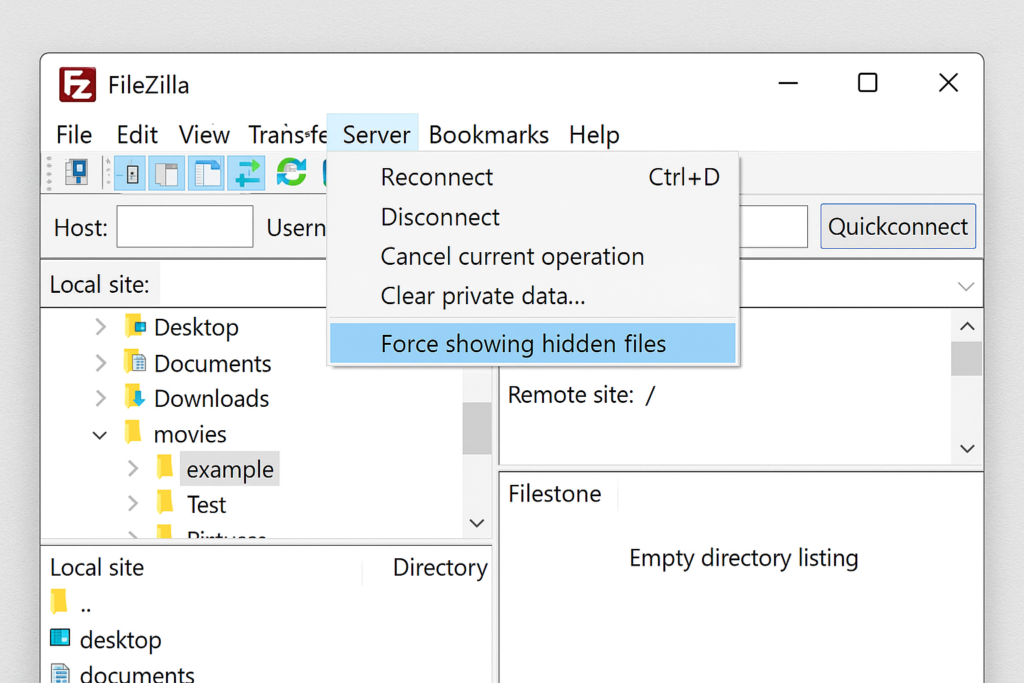Sort by the Filestone column header
This screenshot has width=1024, height=683.
(554, 494)
